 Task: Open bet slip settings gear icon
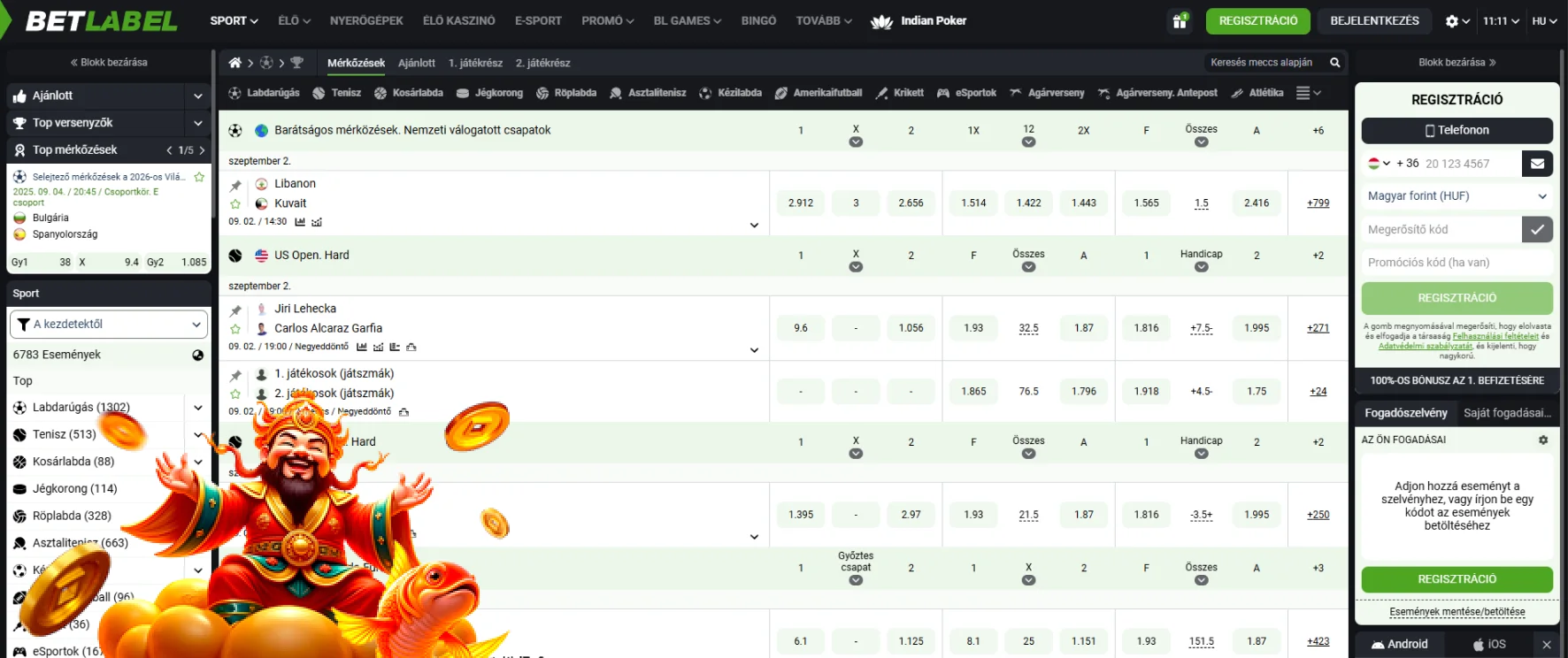tap(1543, 440)
